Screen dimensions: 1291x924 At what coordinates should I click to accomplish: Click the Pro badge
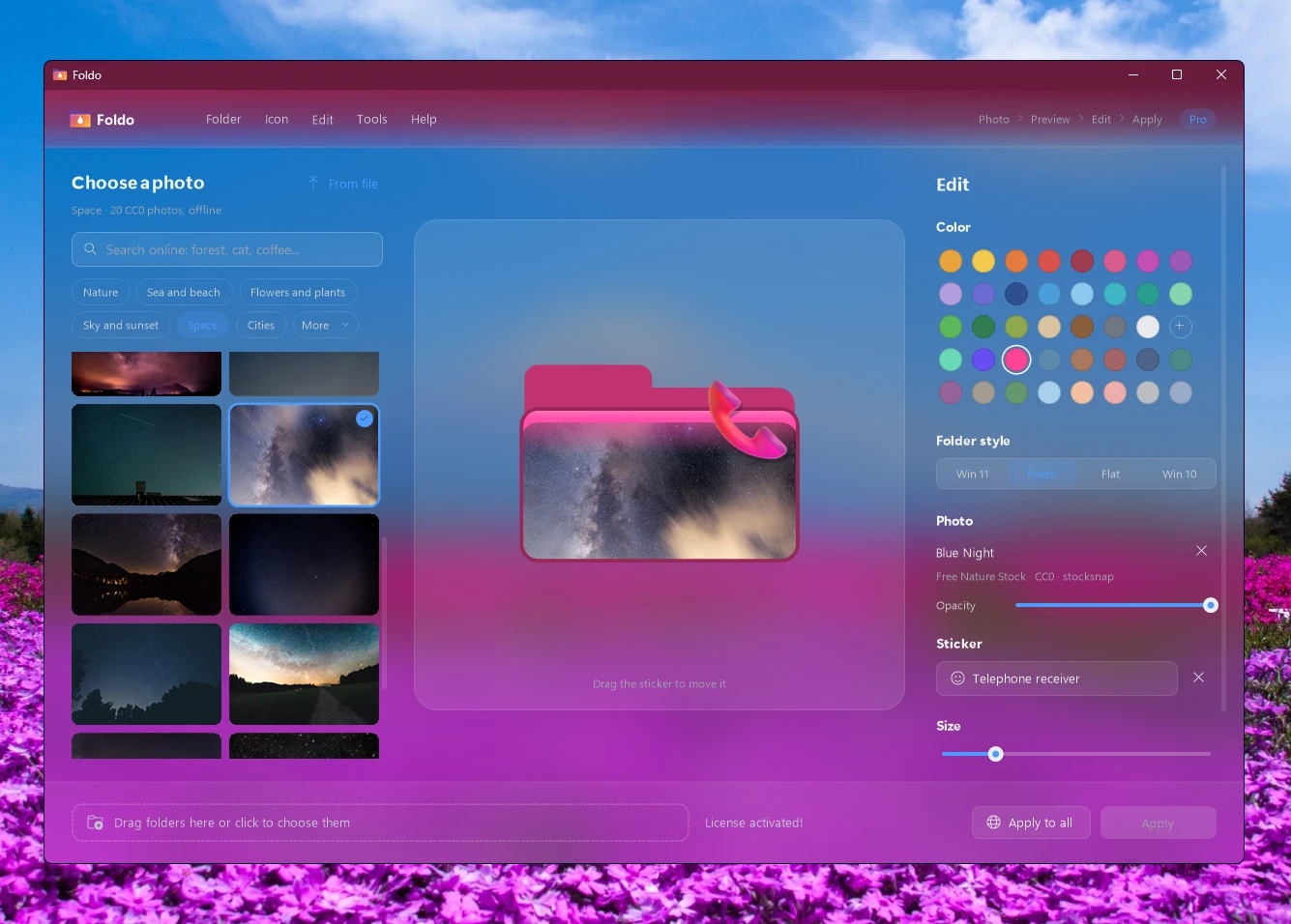[x=1198, y=120]
